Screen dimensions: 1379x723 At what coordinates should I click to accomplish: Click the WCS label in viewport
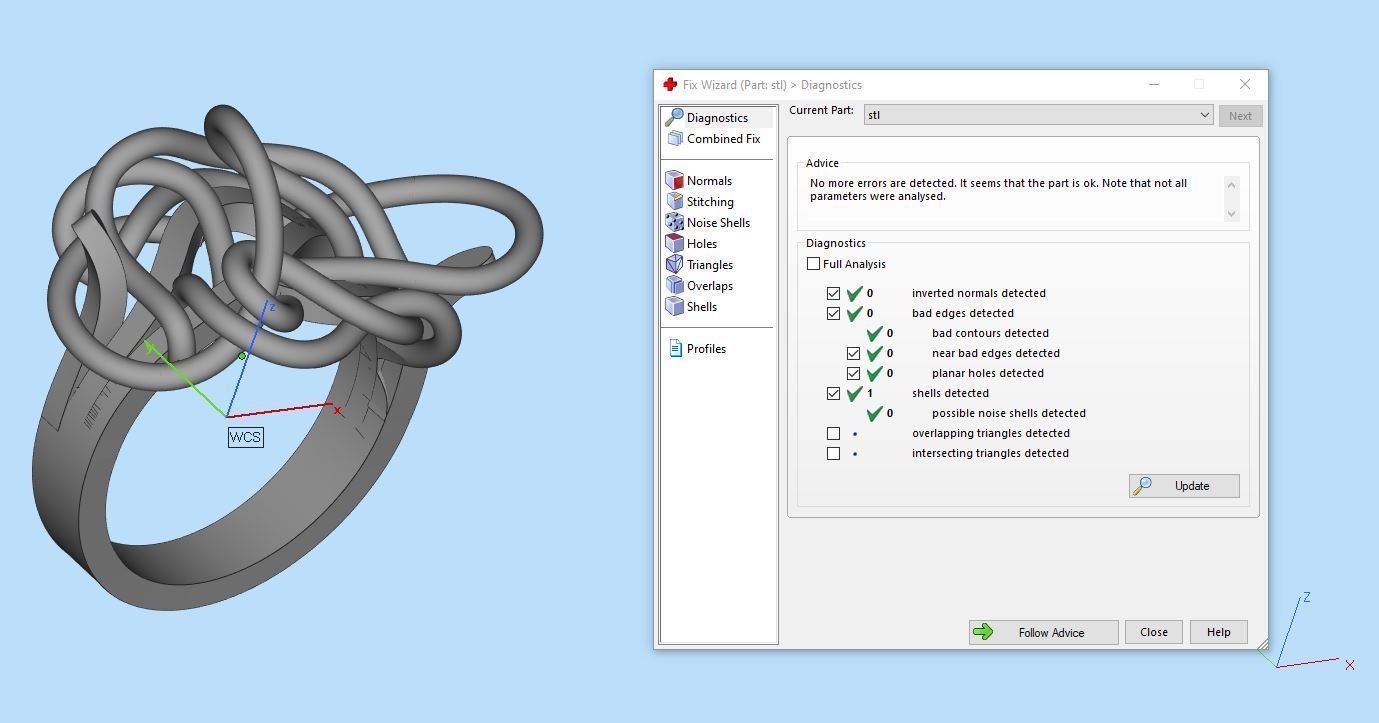pyautogui.click(x=245, y=437)
